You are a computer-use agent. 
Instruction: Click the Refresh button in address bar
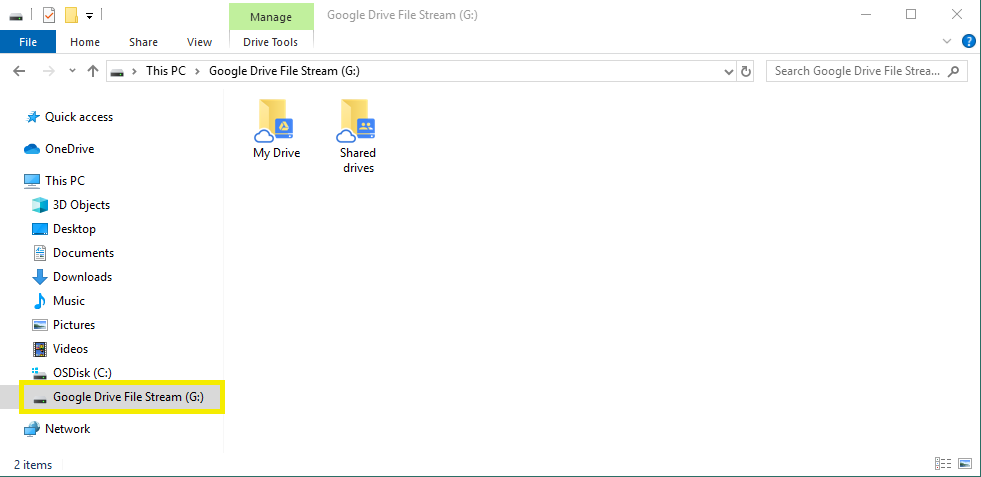point(746,71)
